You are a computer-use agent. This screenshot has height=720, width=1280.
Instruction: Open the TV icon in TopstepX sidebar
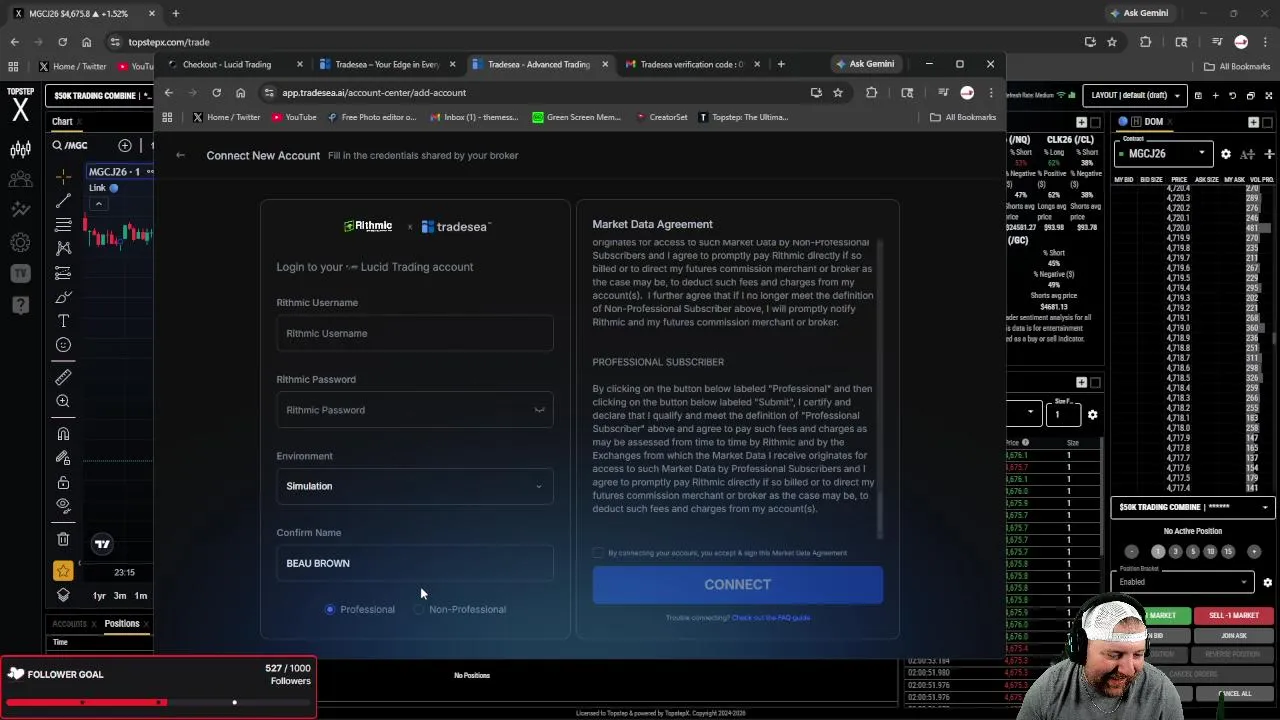(20, 273)
